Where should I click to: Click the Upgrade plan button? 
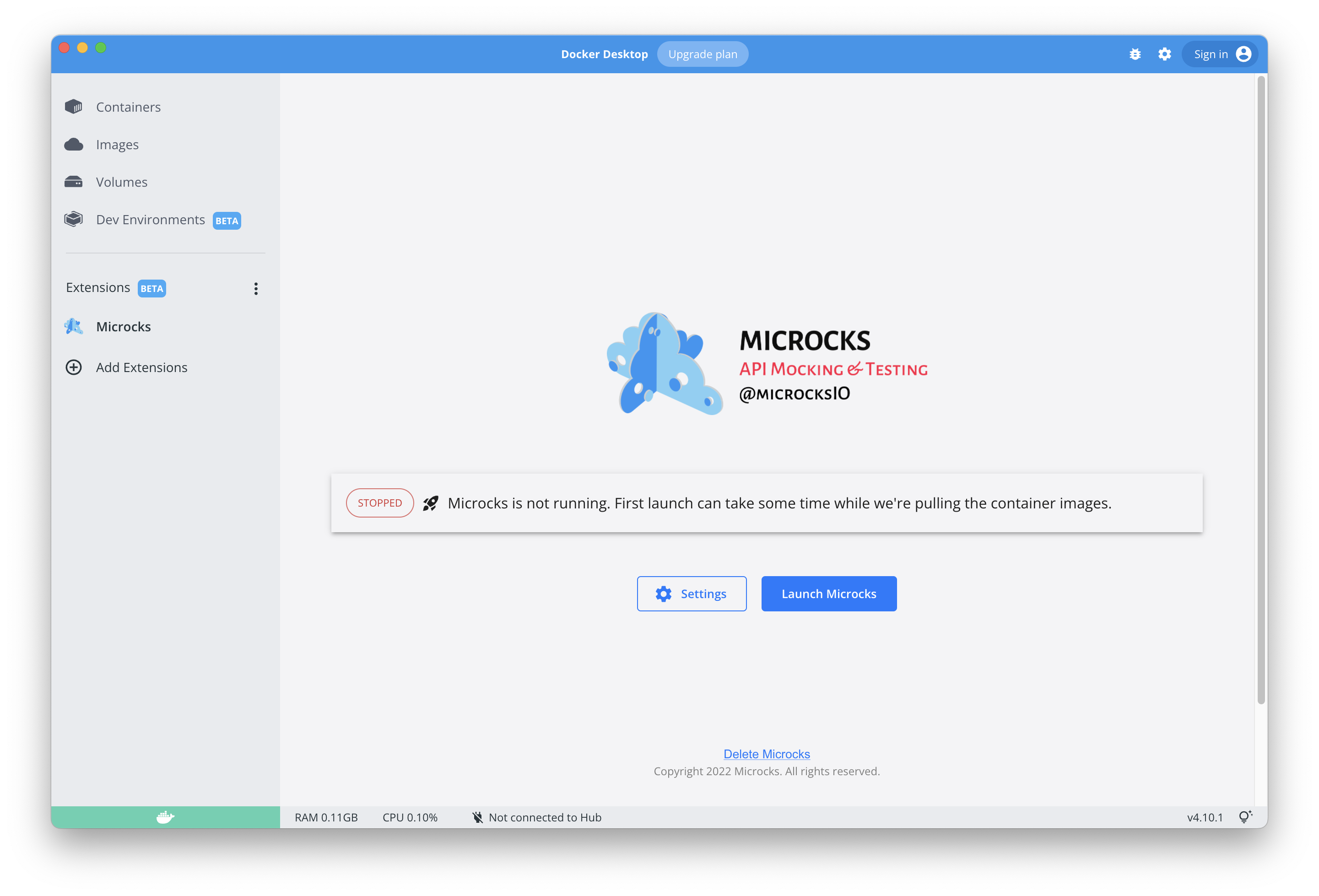click(703, 54)
